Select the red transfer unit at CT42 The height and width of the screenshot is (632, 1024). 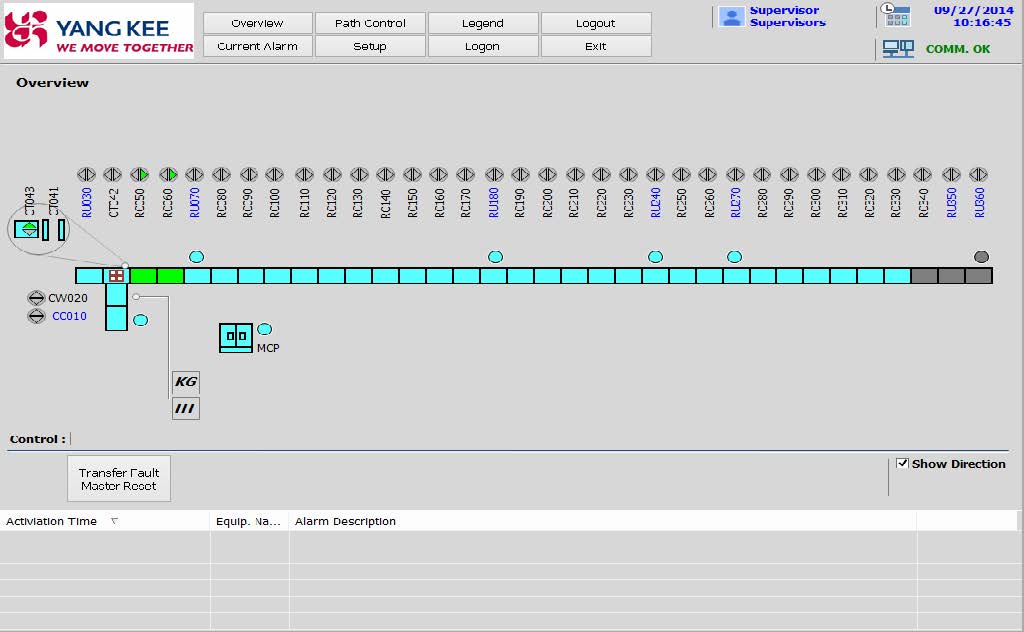(x=117, y=275)
